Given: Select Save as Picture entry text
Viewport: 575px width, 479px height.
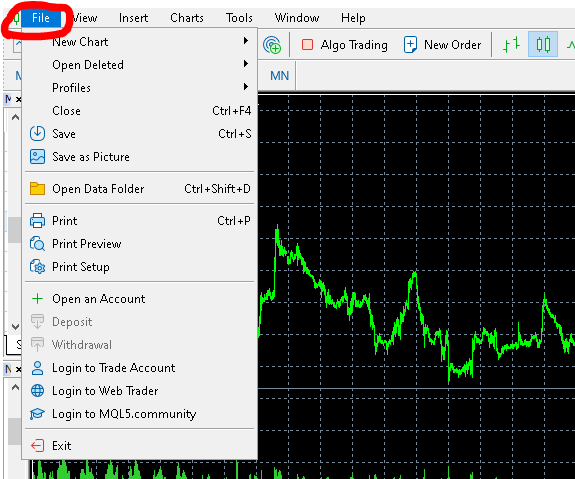Looking at the screenshot, I should [91, 157].
